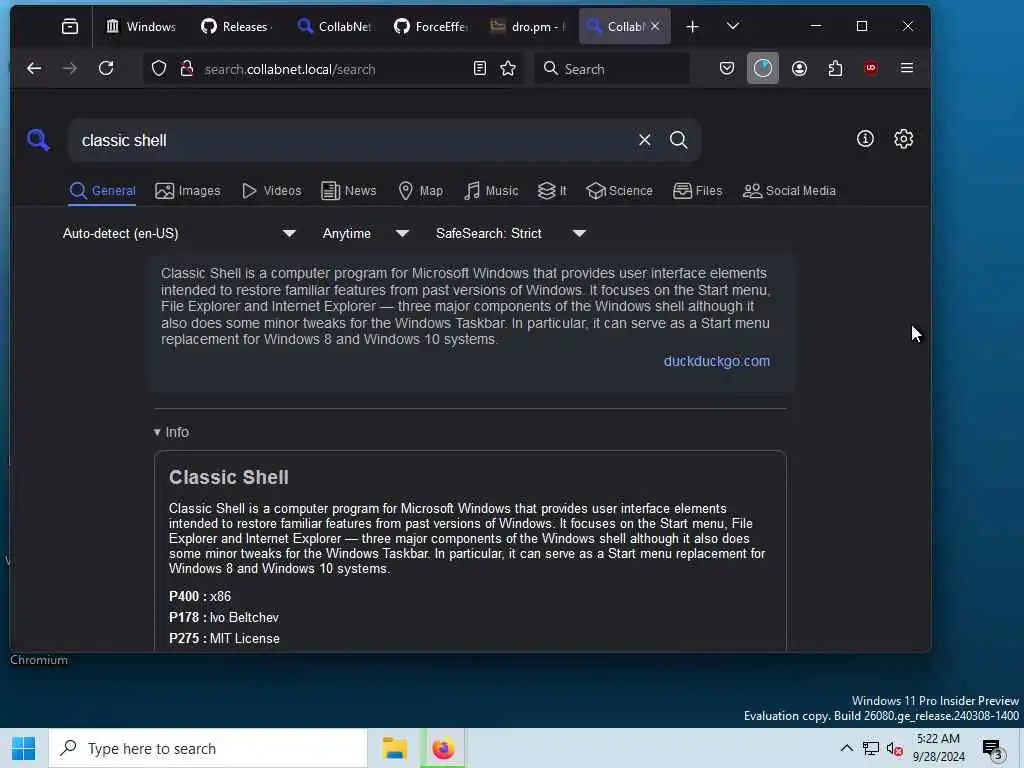This screenshot has height=768, width=1024.
Task: Open File Explorer from taskbar
Action: point(395,748)
